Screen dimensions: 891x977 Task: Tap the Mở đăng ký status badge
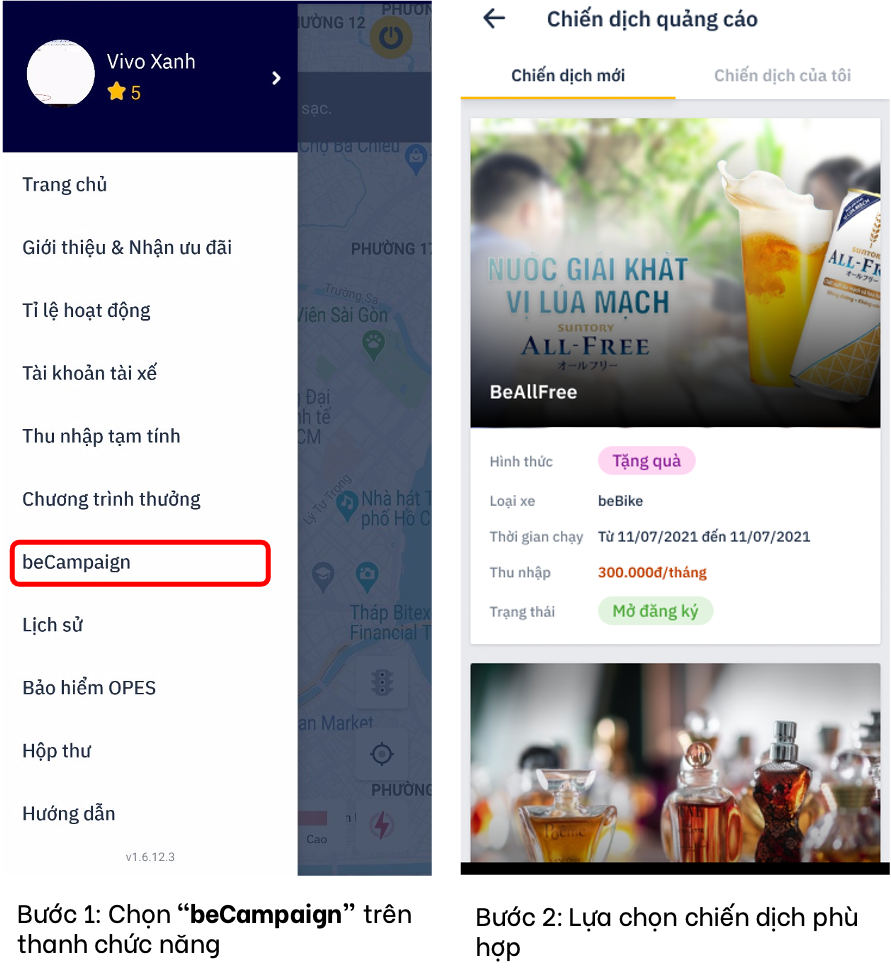click(x=655, y=611)
